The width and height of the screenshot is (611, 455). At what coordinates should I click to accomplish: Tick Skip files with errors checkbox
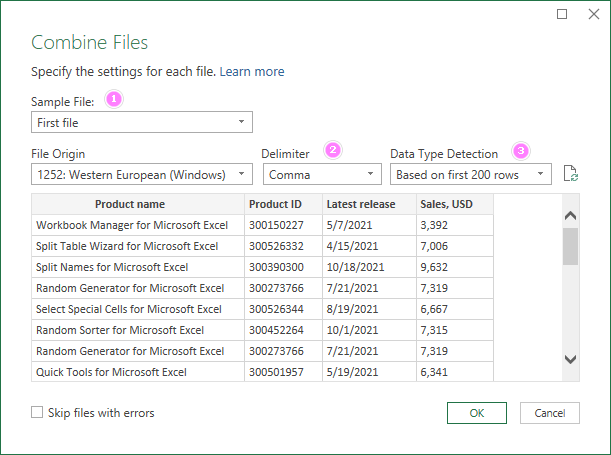coord(37,412)
